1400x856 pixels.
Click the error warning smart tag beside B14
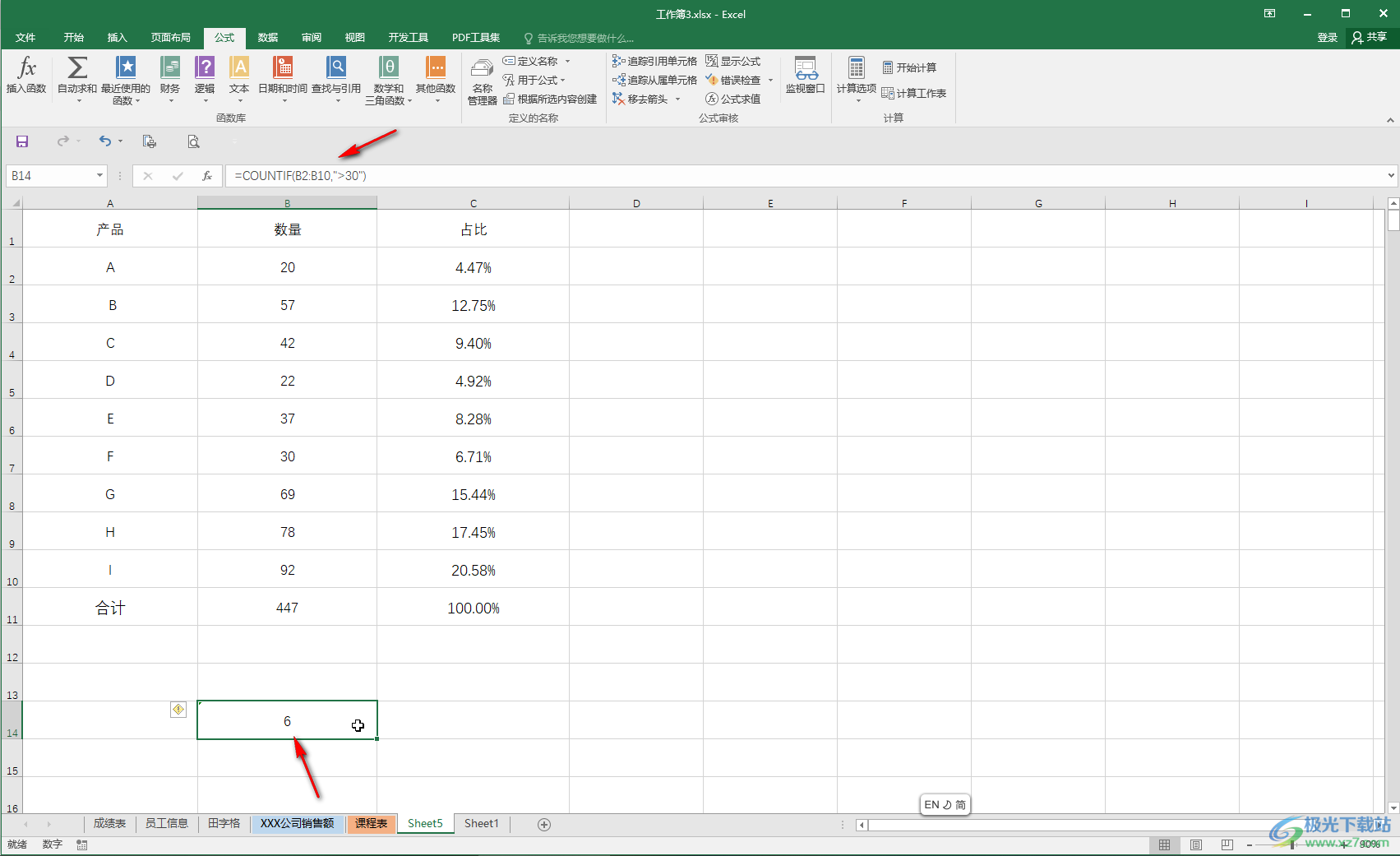(178, 709)
